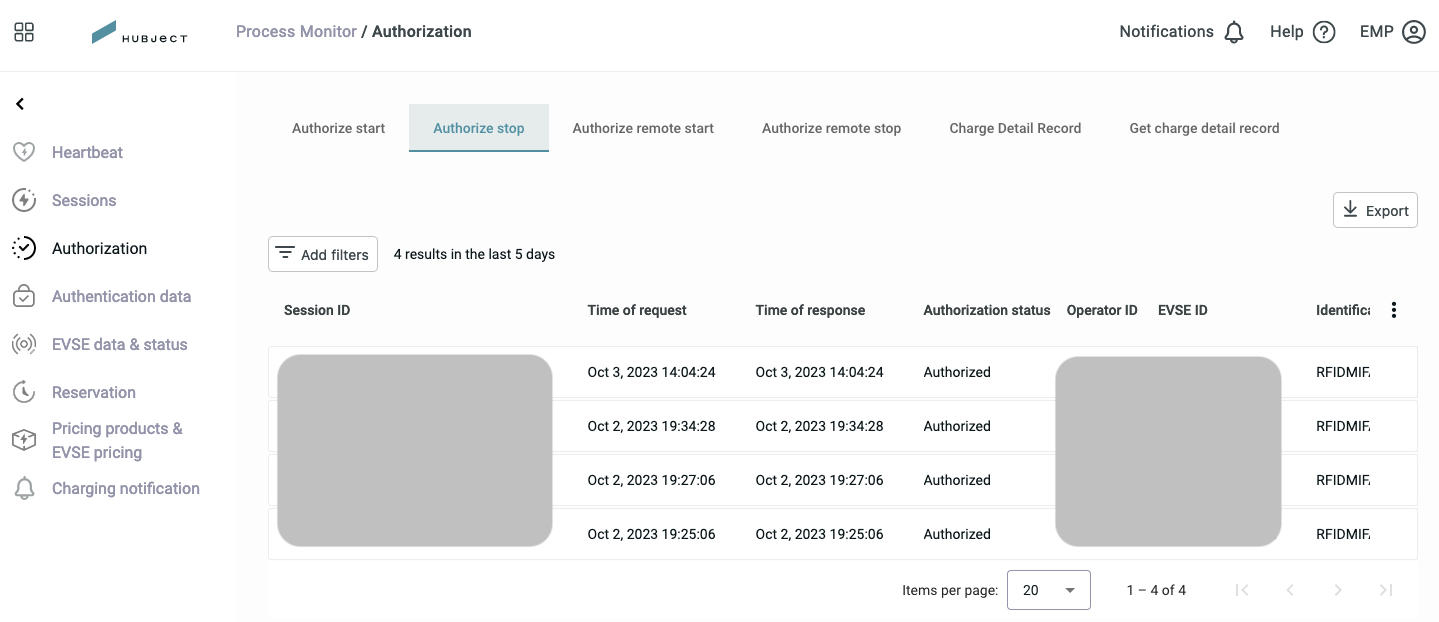The image size is (1439, 622).
Task: Open the EMP user profile icon
Action: [1414, 32]
